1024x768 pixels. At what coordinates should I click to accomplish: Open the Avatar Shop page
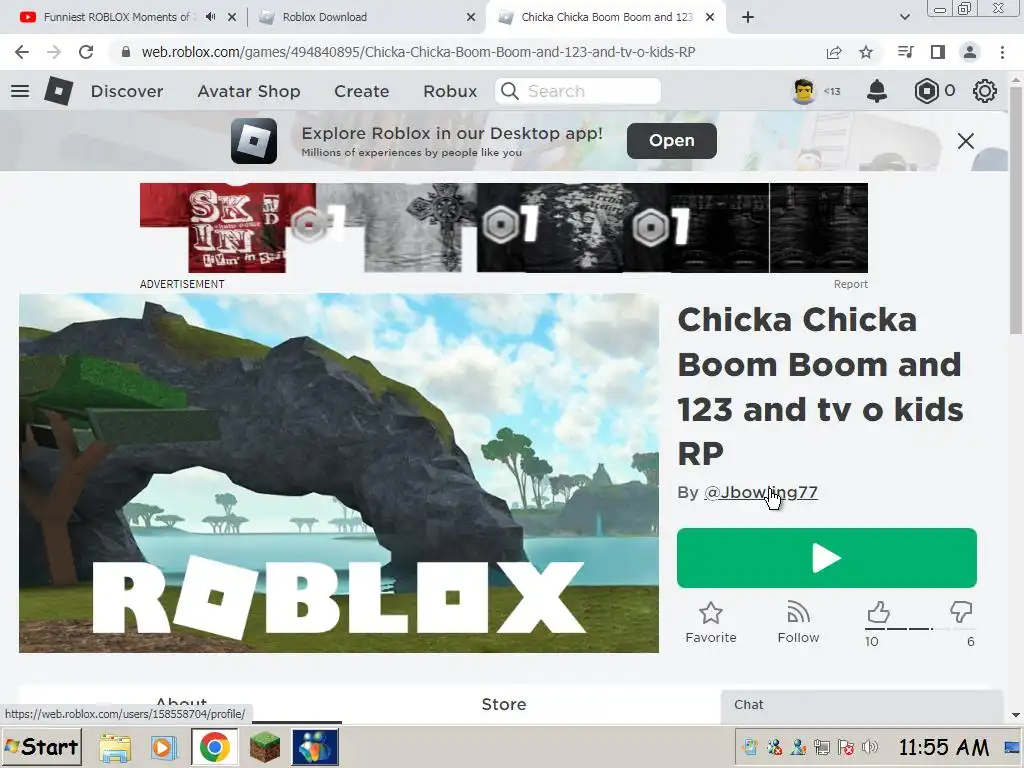(x=249, y=91)
